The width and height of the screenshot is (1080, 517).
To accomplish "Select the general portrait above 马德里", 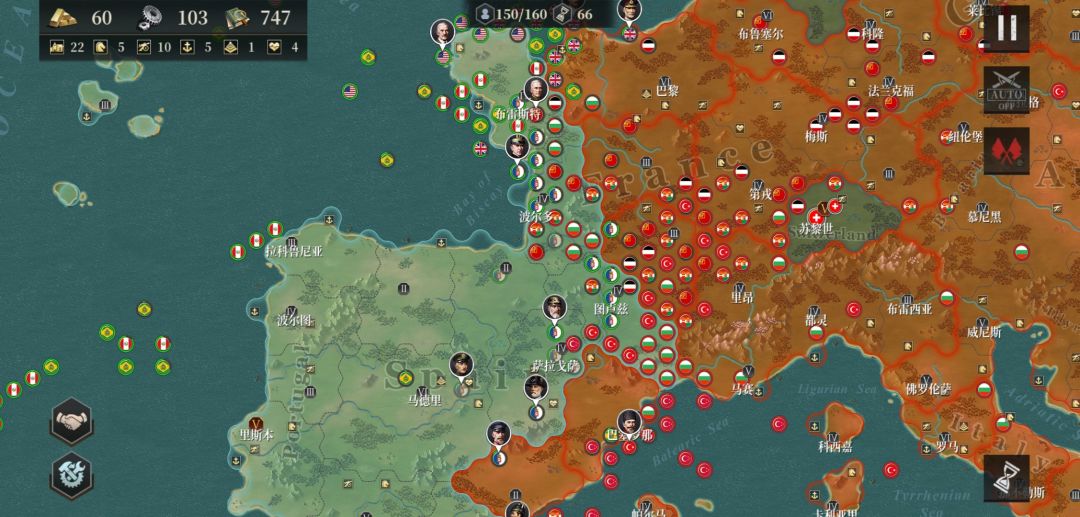I will point(461,366).
